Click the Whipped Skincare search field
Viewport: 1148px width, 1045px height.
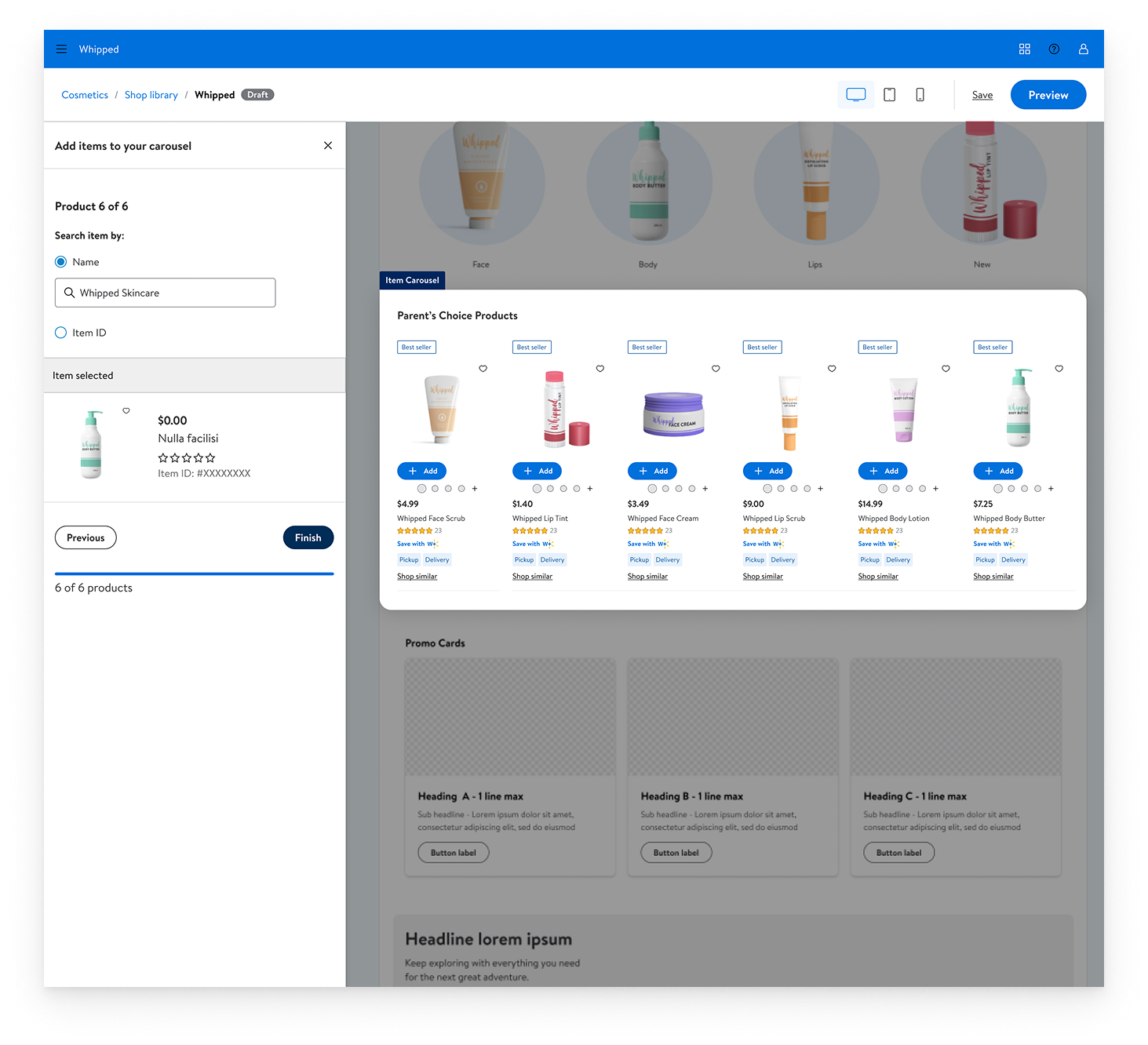(x=165, y=293)
